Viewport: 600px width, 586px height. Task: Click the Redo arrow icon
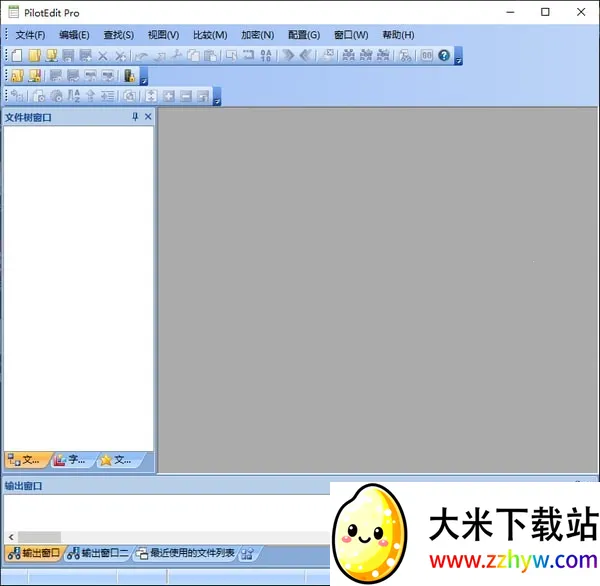pyautogui.click(x=160, y=56)
